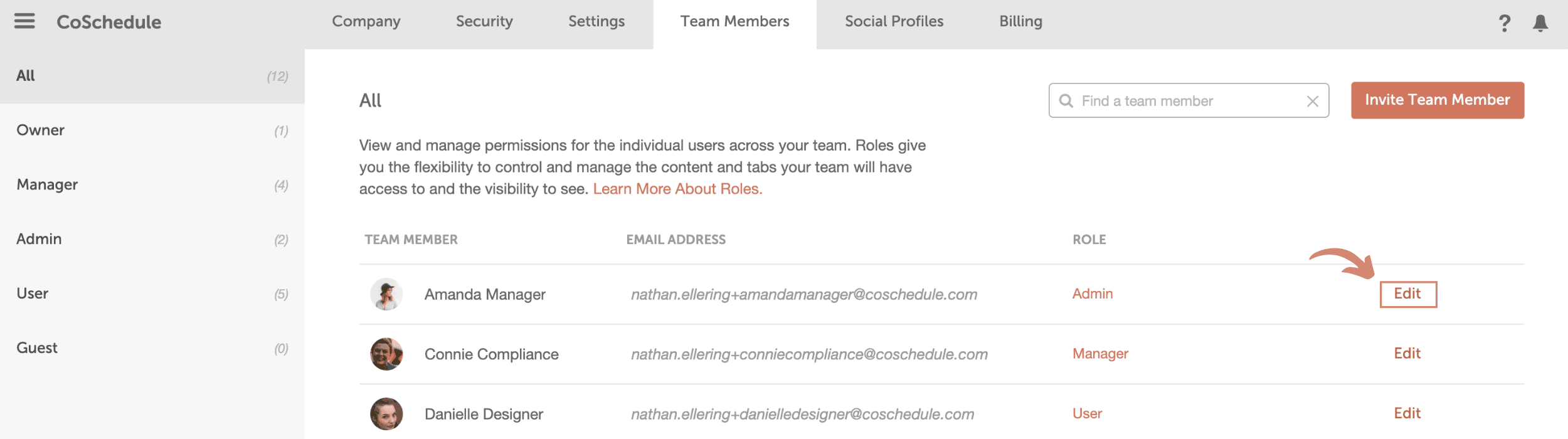Open the hamburger menu icon
The height and width of the screenshot is (439, 1568).
click(24, 21)
